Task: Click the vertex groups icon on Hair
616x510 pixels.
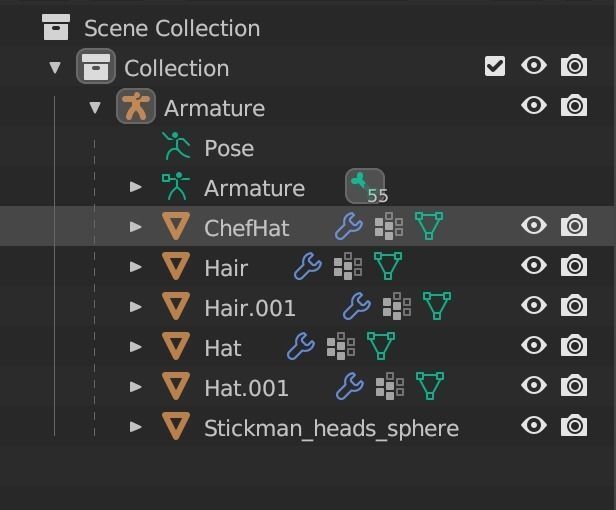Action: click(x=348, y=267)
